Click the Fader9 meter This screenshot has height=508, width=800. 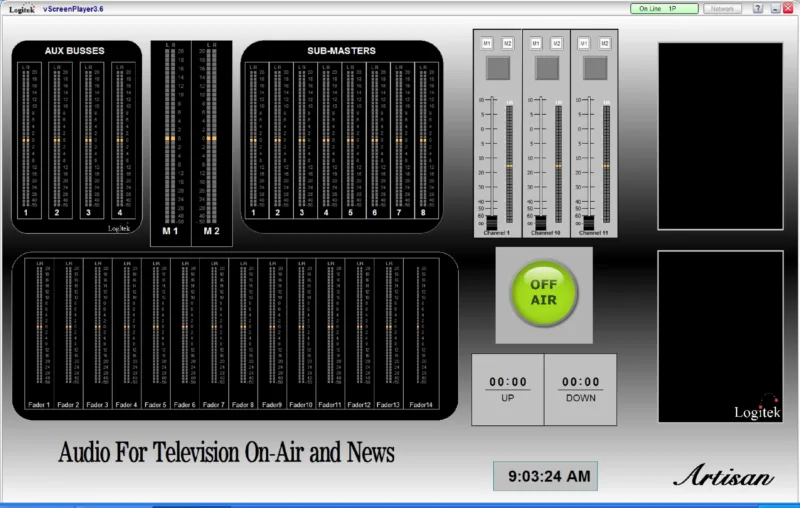[x=272, y=334]
